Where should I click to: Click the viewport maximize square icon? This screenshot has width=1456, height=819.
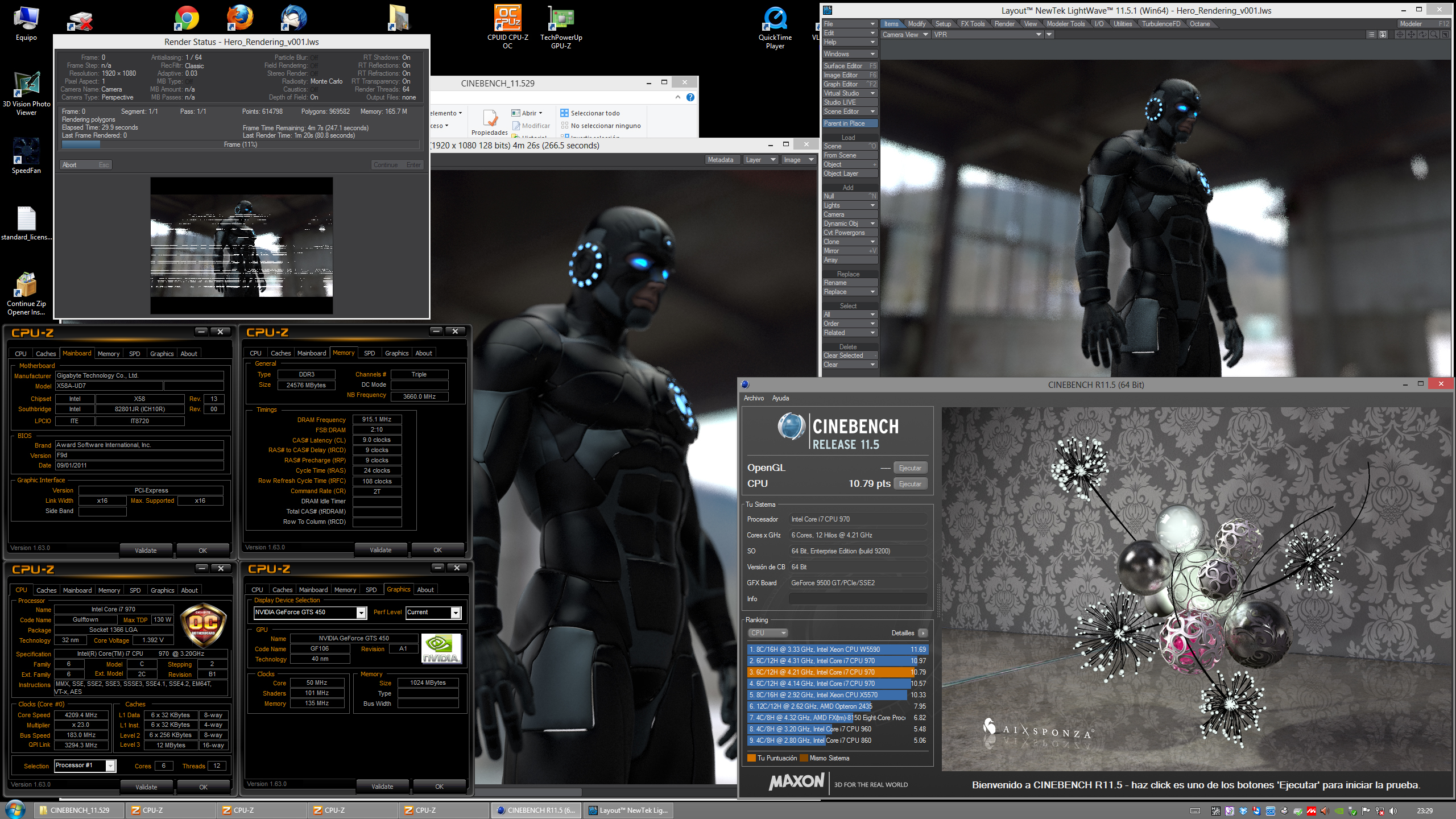pyautogui.click(x=1445, y=35)
